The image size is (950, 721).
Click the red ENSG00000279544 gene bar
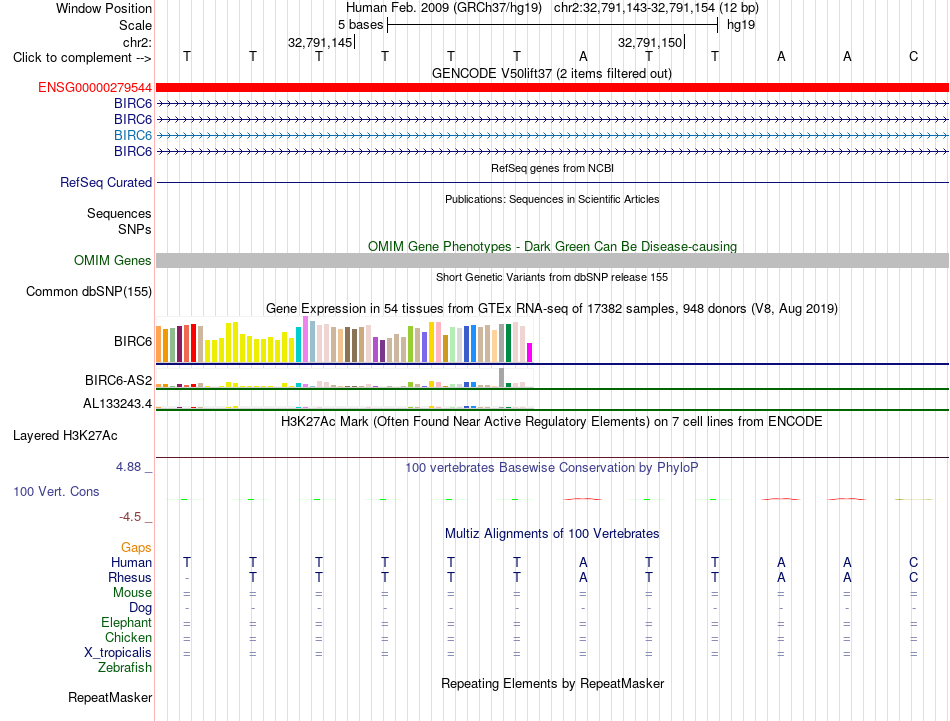(x=552, y=88)
